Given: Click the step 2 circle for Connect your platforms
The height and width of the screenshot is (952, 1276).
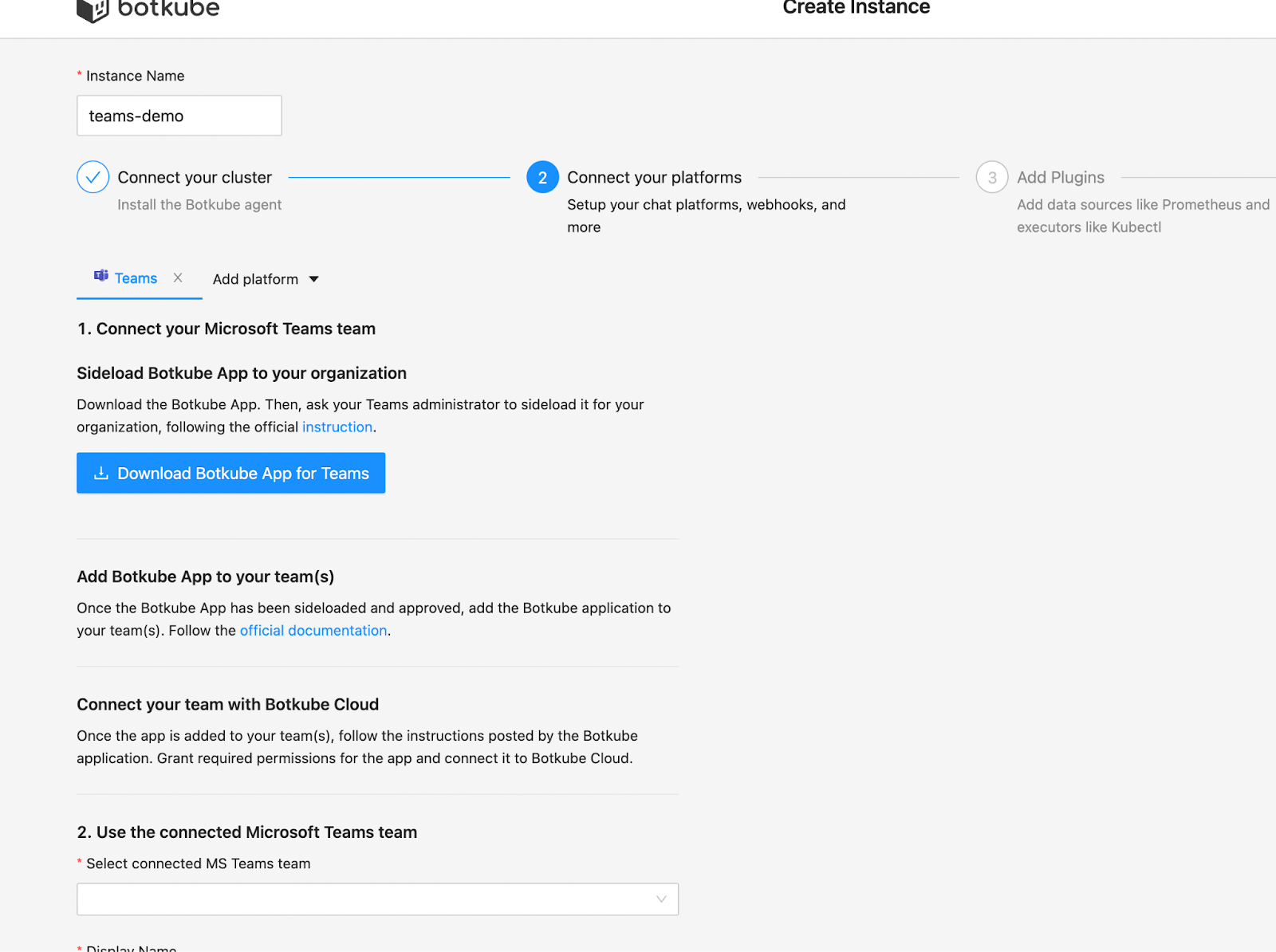Looking at the screenshot, I should (542, 176).
